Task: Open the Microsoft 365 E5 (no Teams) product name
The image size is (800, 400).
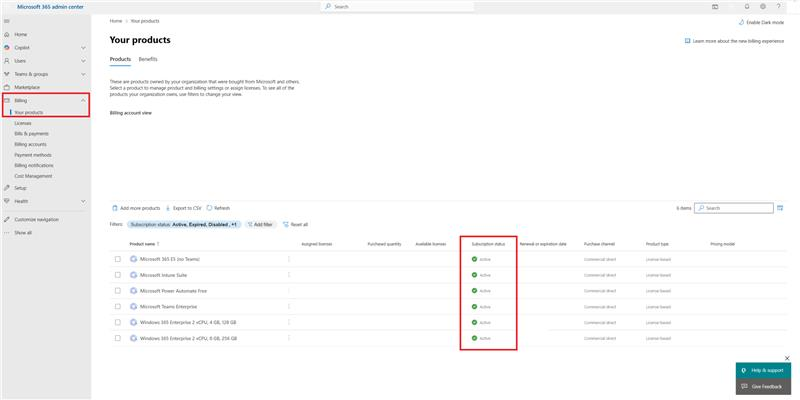Action: pyautogui.click(x=170, y=259)
